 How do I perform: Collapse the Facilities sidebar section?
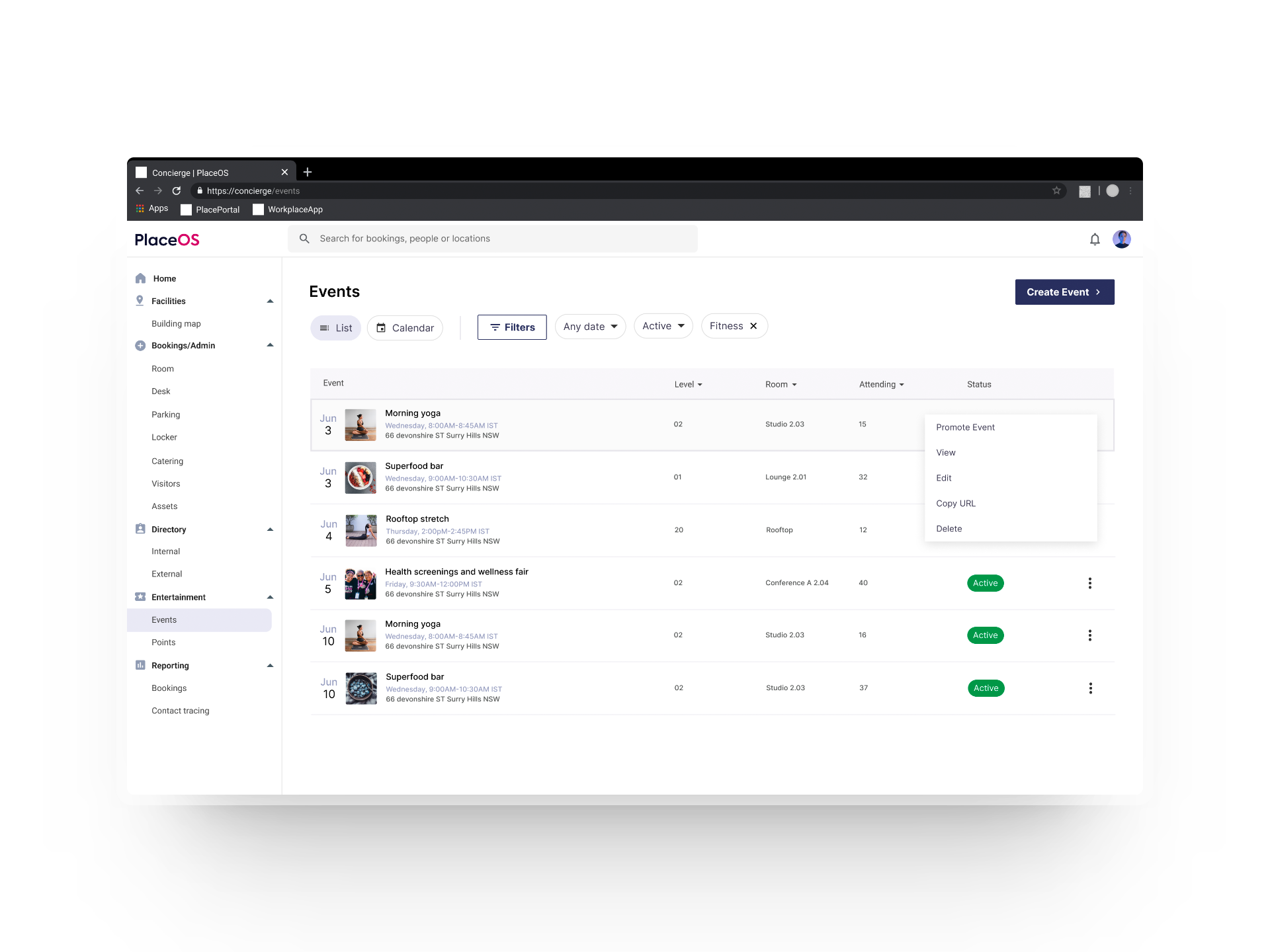(270, 301)
